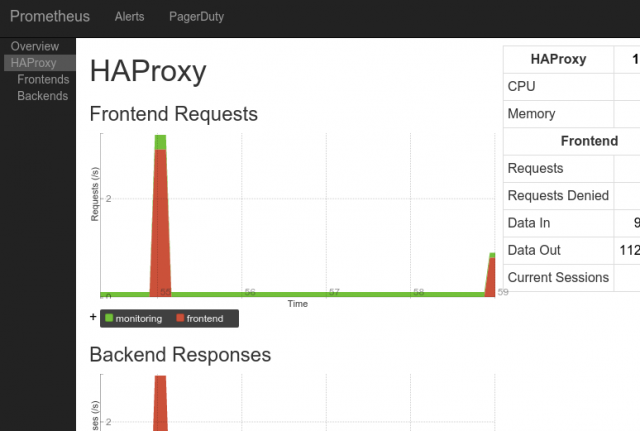Click the Frontend table section header
Viewport: 640px width, 431px height.
(x=589, y=141)
